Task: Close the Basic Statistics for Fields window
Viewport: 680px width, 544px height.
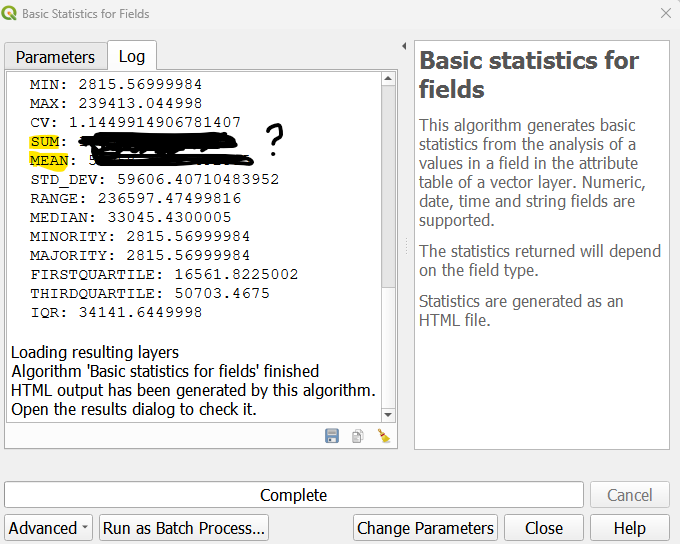Action: click(665, 14)
